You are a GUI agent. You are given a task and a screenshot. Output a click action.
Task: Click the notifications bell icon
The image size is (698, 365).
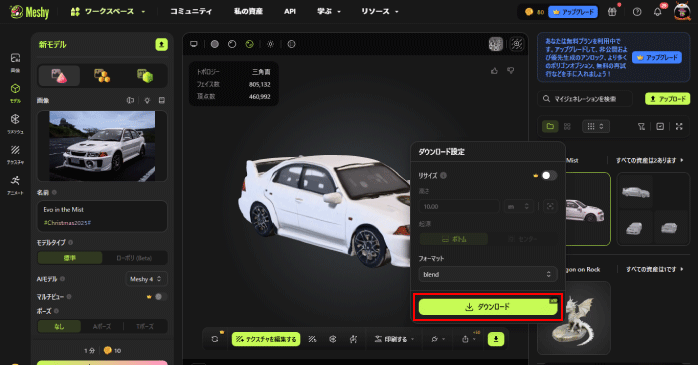(657, 12)
